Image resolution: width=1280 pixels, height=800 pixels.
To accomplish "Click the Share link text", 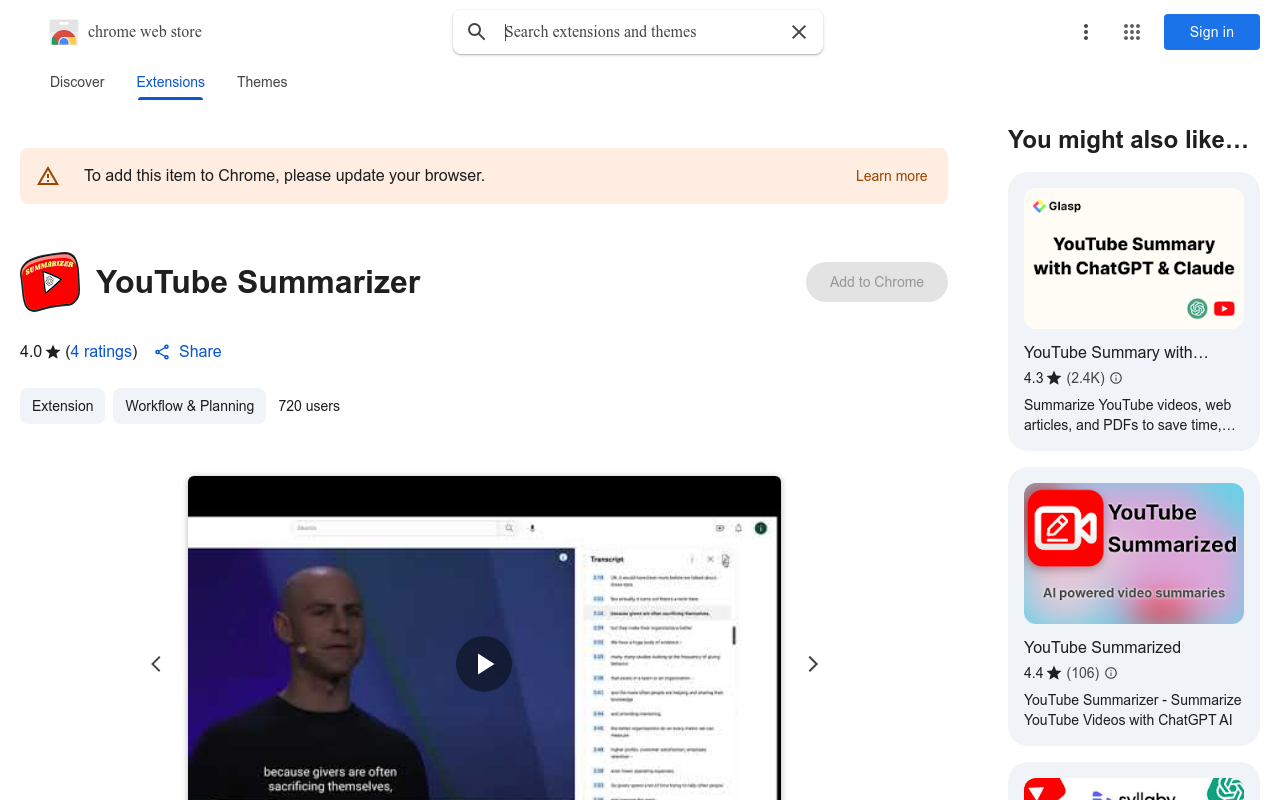I will [x=200, y=352].
